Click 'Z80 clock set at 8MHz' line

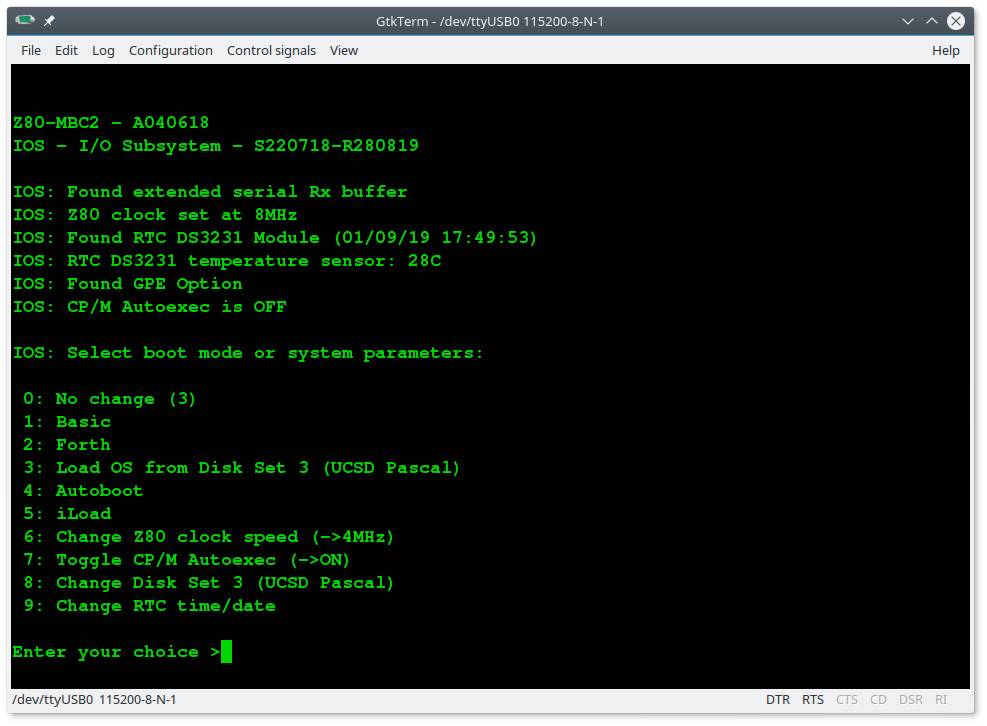coord(155,215)
